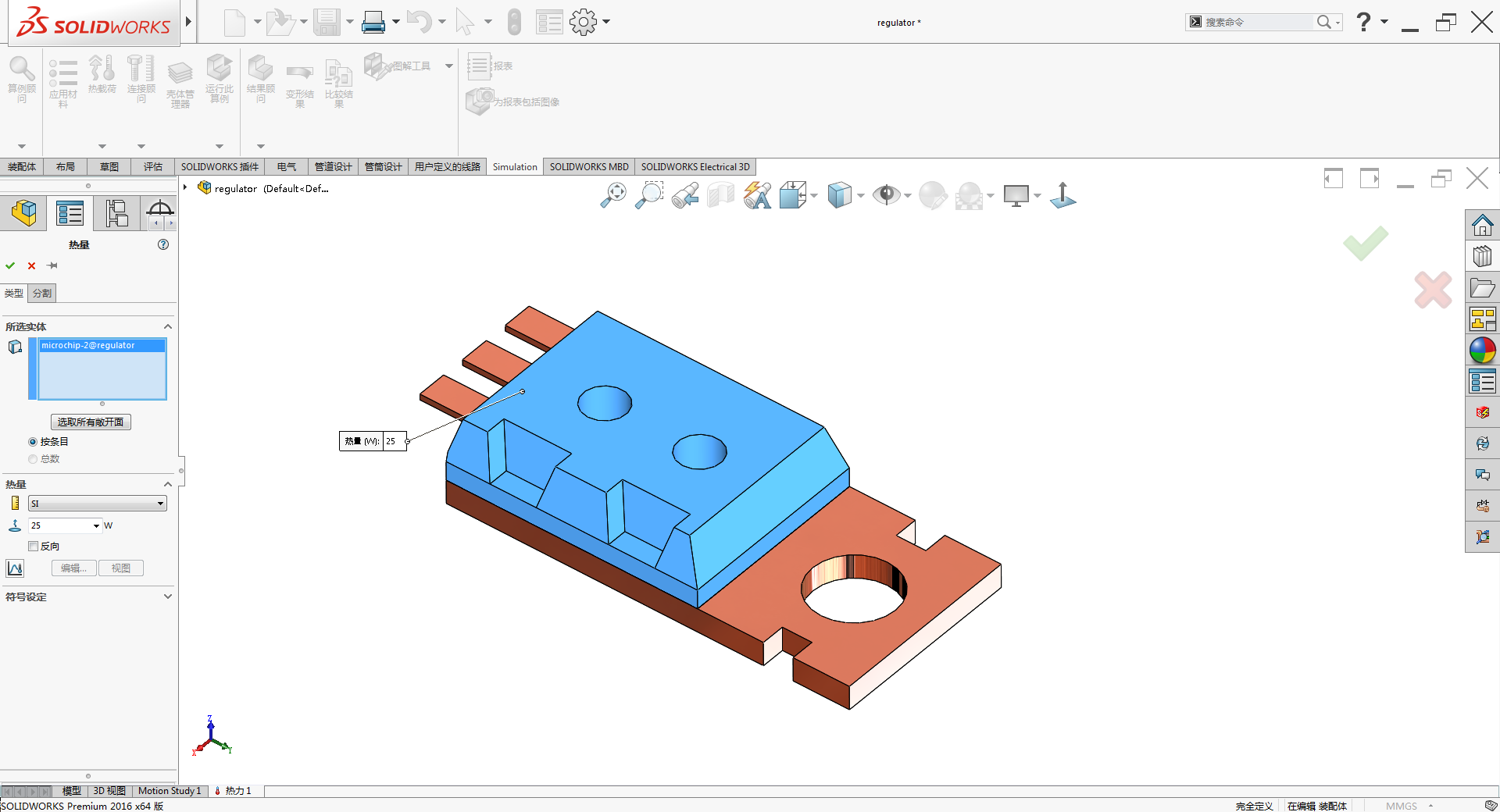Click the 热载荷 ribbon button

click(102, 74)
